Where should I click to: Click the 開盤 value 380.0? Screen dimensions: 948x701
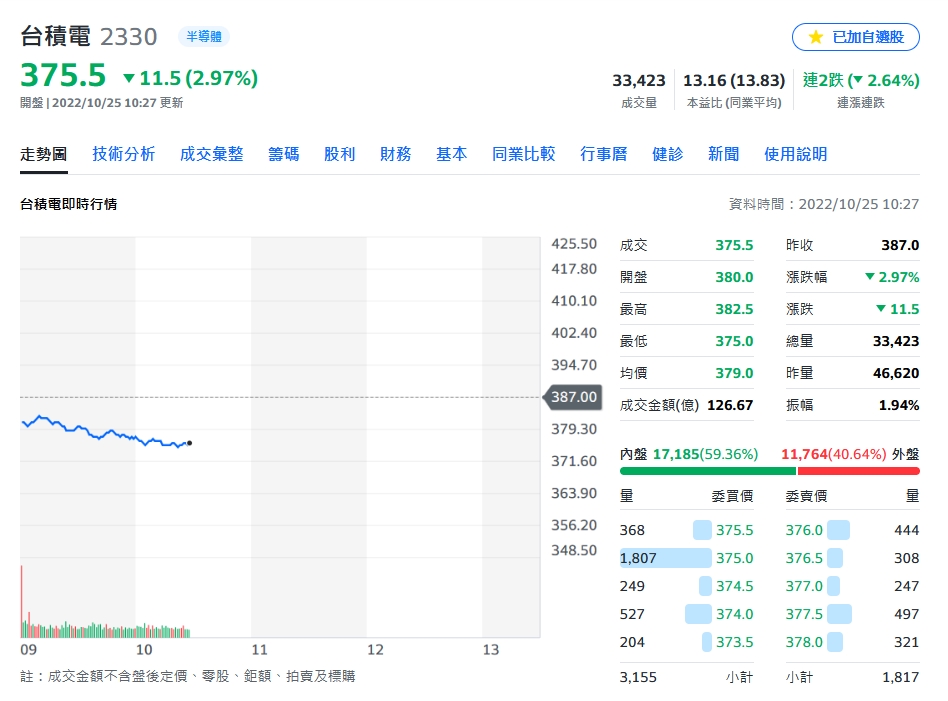(x=734, y=277)
